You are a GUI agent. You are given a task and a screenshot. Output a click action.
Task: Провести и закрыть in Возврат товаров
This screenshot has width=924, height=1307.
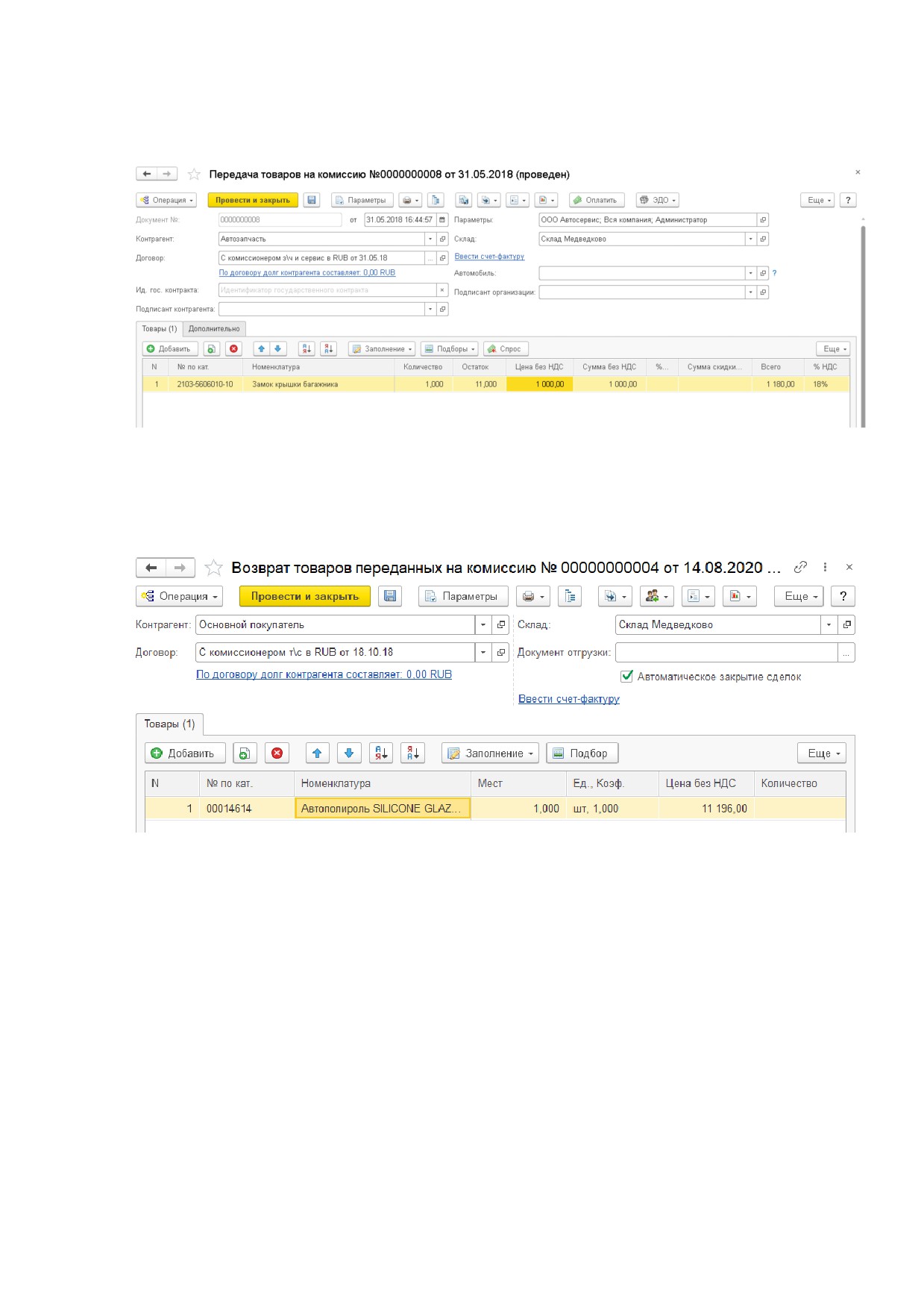(305, 596)
